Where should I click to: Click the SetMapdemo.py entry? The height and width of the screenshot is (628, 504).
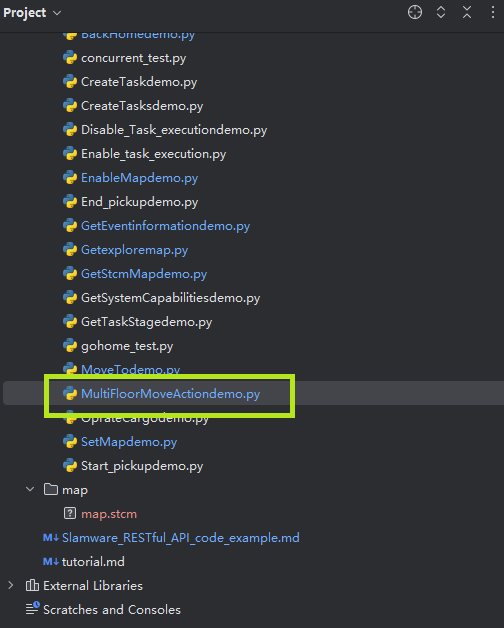pyautogui.click(x=129, y=442)
